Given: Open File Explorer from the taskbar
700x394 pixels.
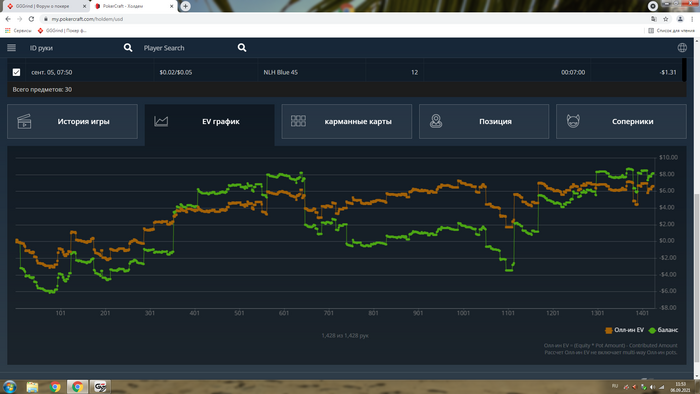Looking at the screenshot, I should [x=32, y=387].
